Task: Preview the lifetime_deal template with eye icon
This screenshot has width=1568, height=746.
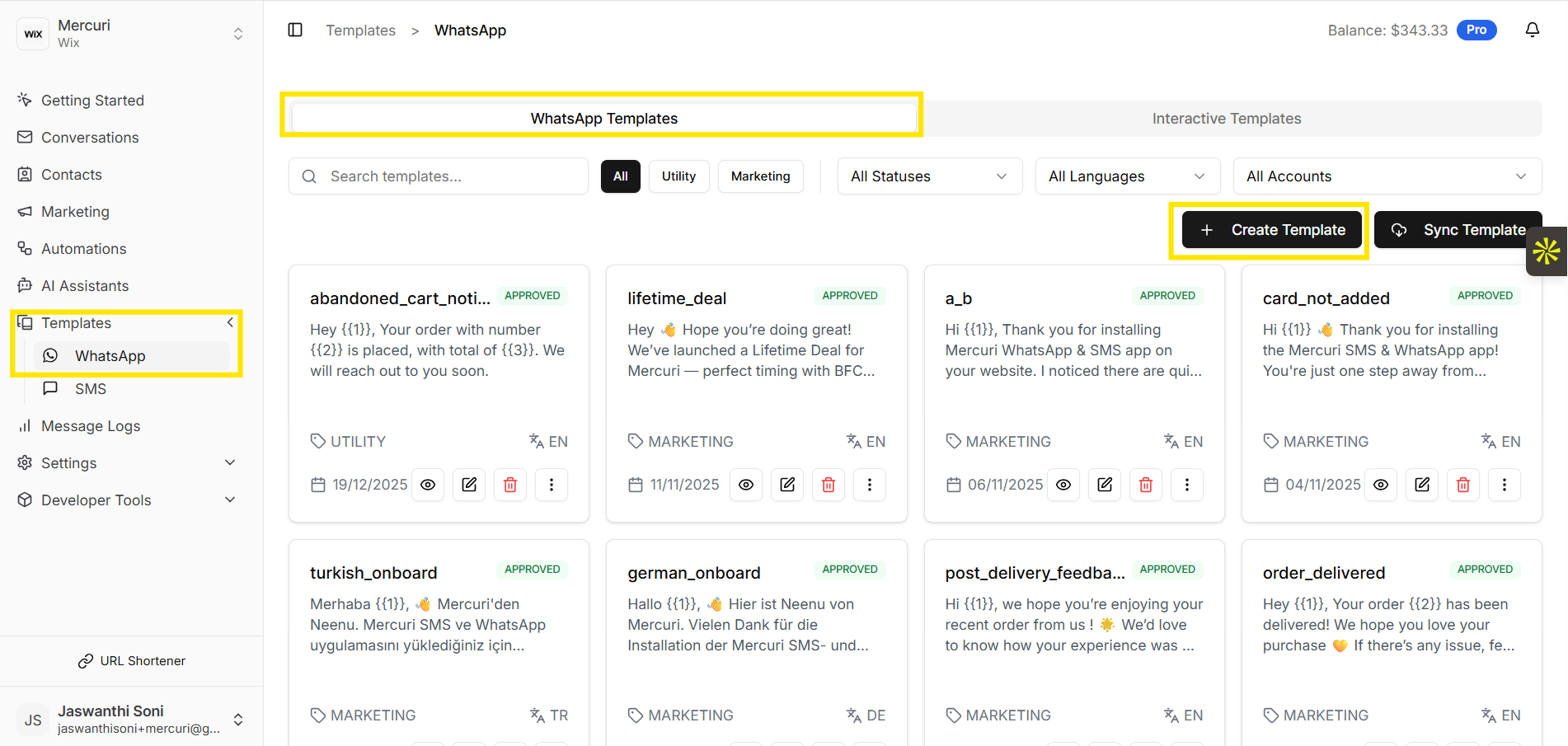Action: pyautogui.click(x=745, y=485)
